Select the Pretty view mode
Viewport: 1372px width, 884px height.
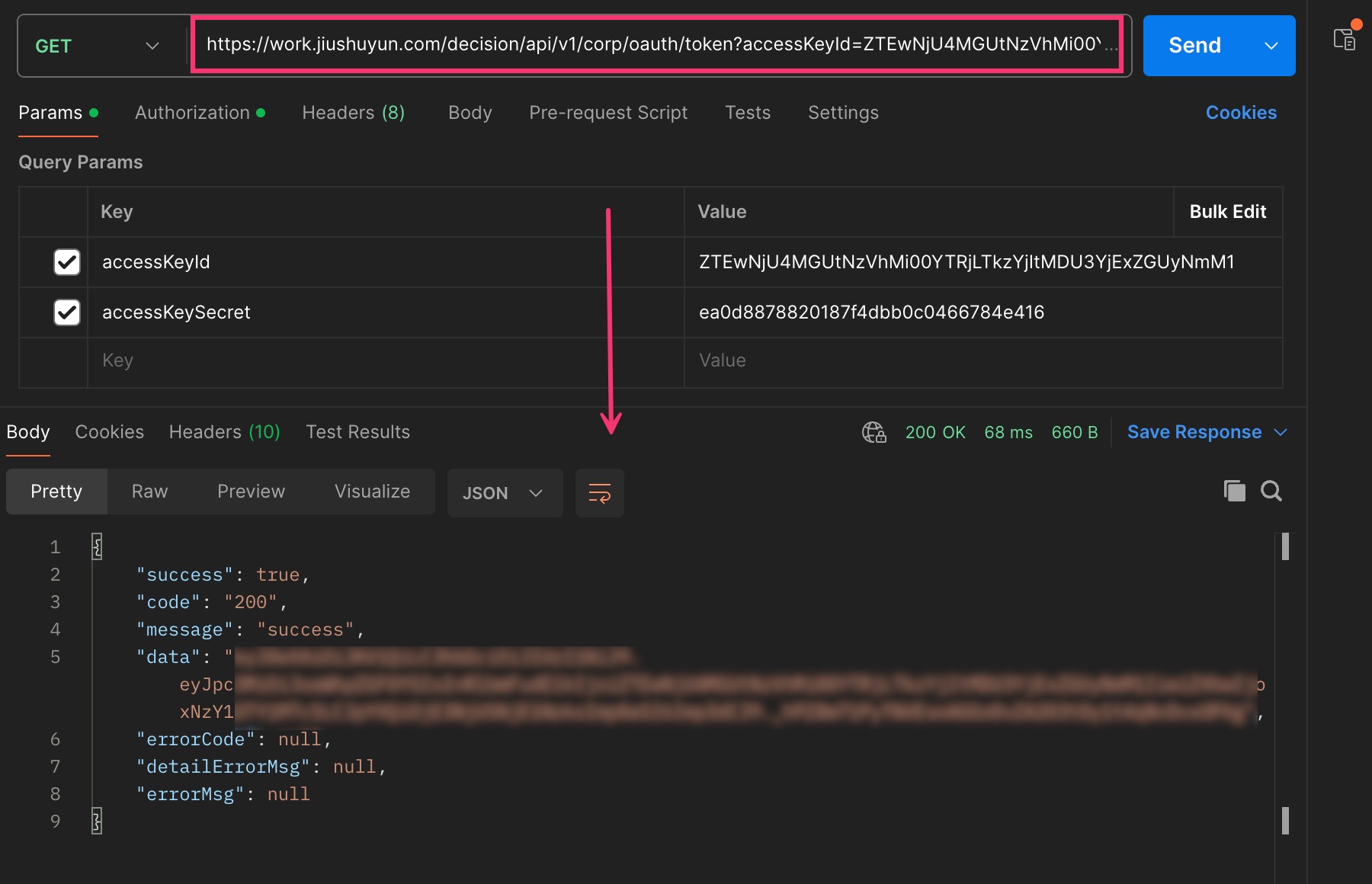56,492
